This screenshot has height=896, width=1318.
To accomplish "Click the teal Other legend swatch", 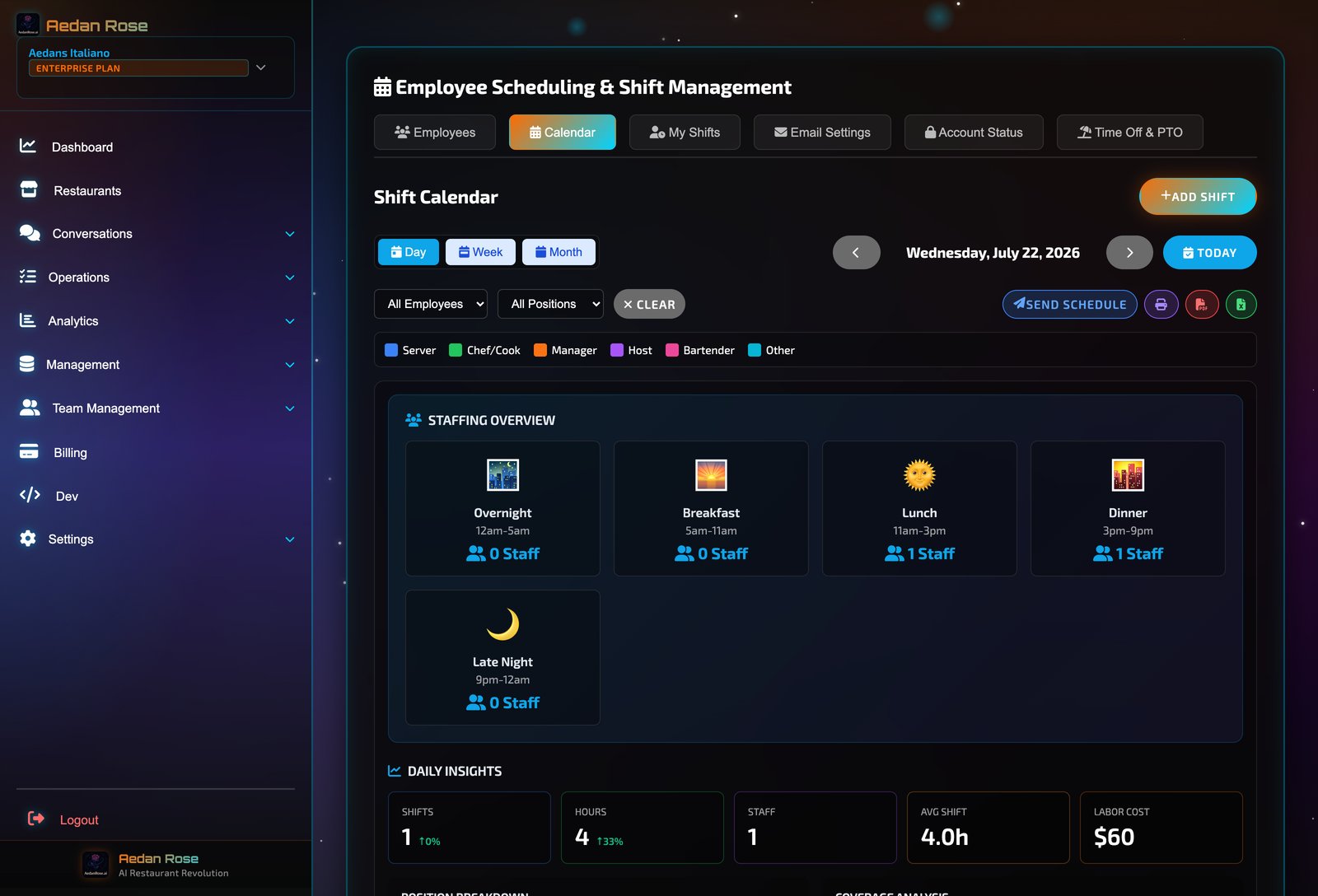I will tap(755, 350).
